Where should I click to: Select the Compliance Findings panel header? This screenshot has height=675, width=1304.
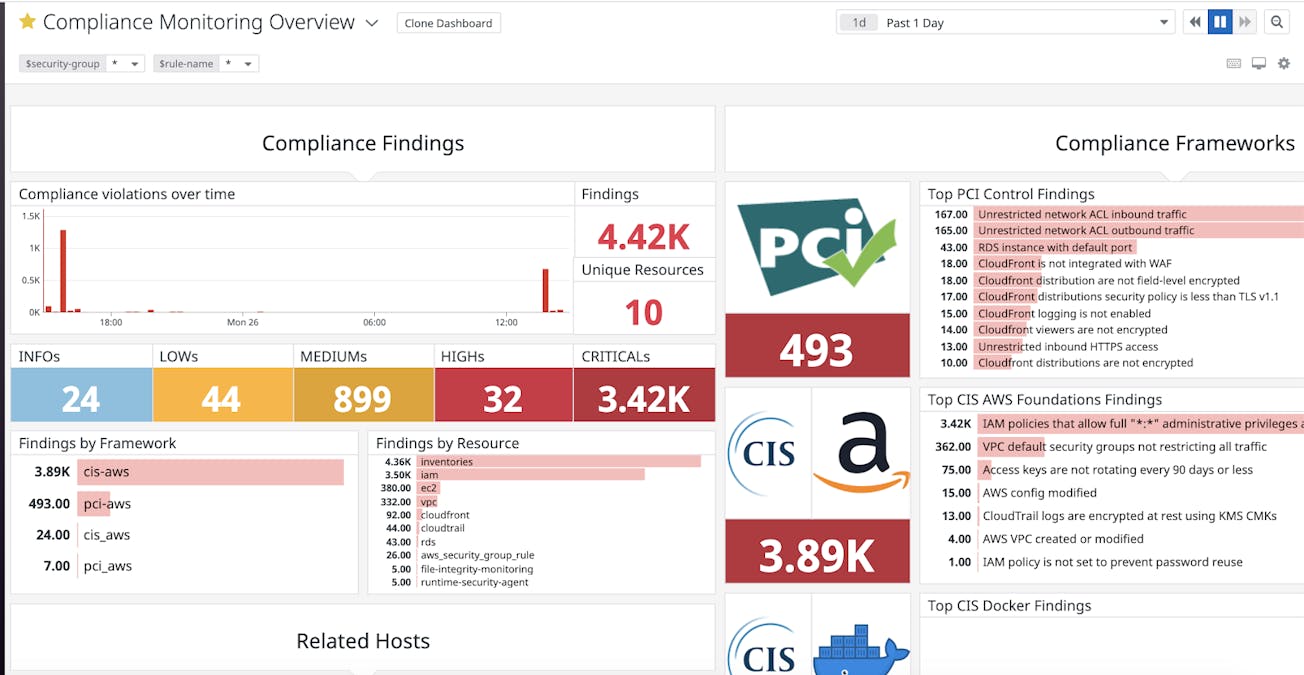(x=362, y=143)
